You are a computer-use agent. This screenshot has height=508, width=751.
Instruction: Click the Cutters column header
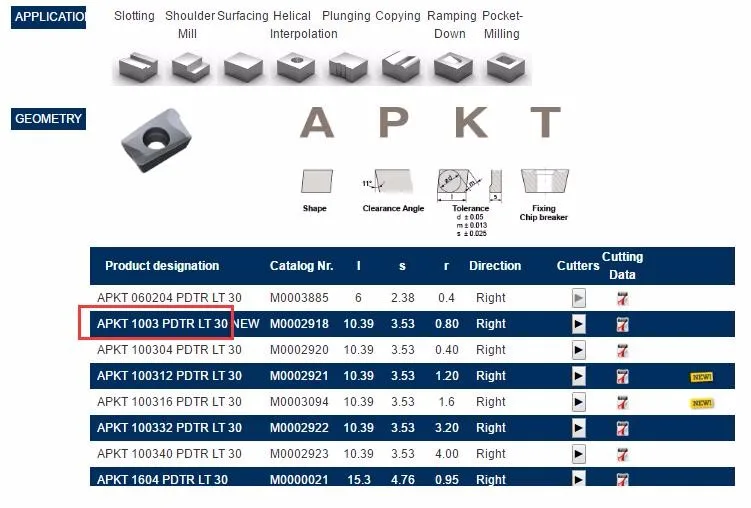[x=578, y=266]
